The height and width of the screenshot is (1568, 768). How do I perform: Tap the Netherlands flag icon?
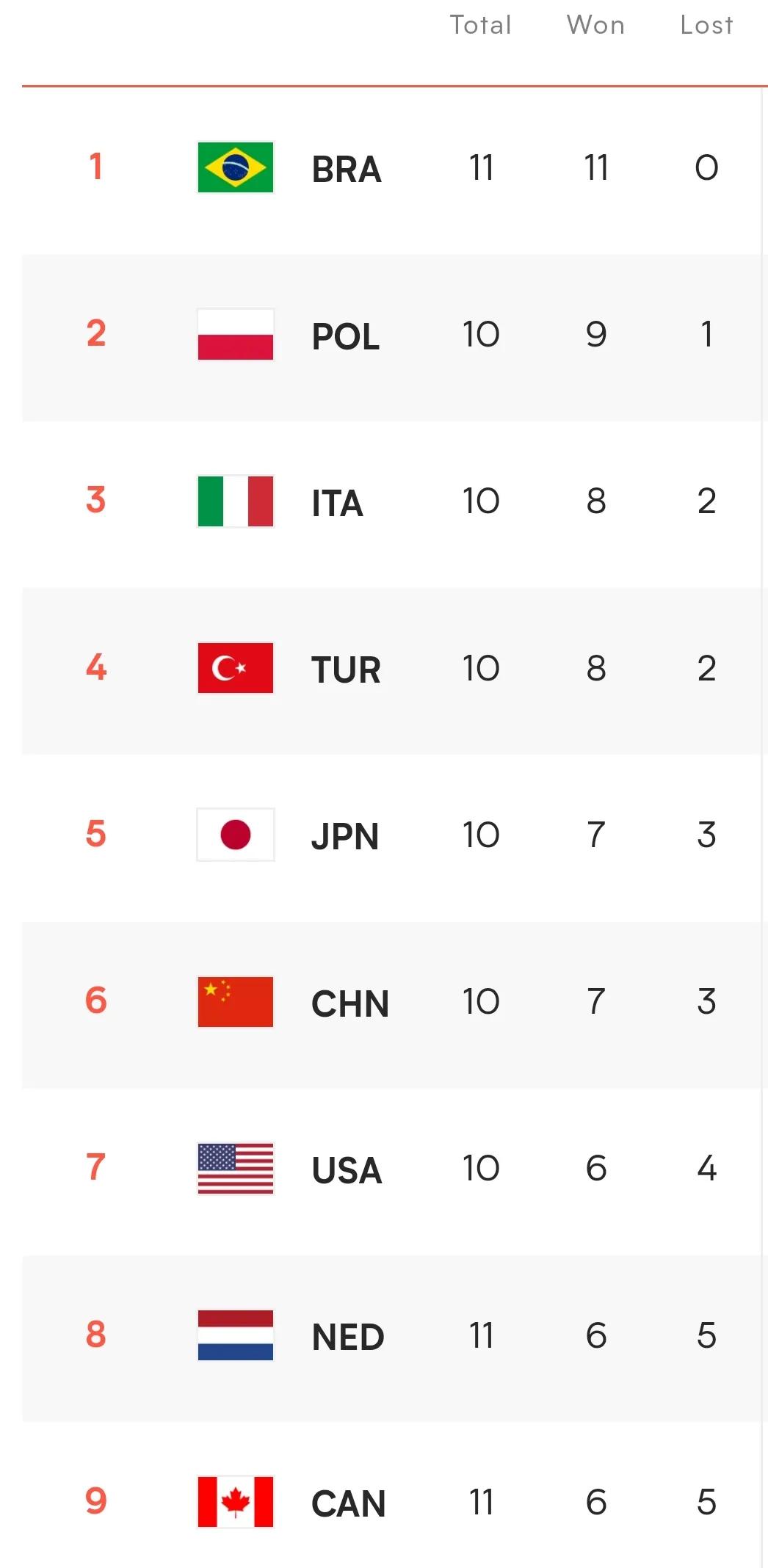236,1335
